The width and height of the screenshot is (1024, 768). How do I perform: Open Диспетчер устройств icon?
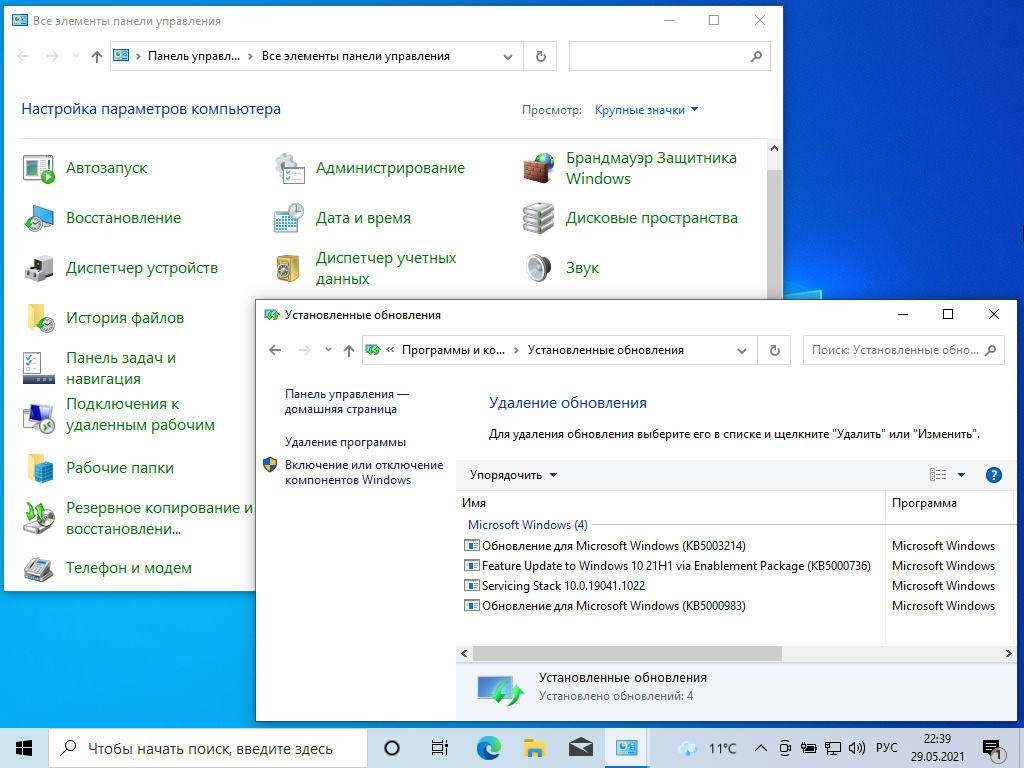39,268
